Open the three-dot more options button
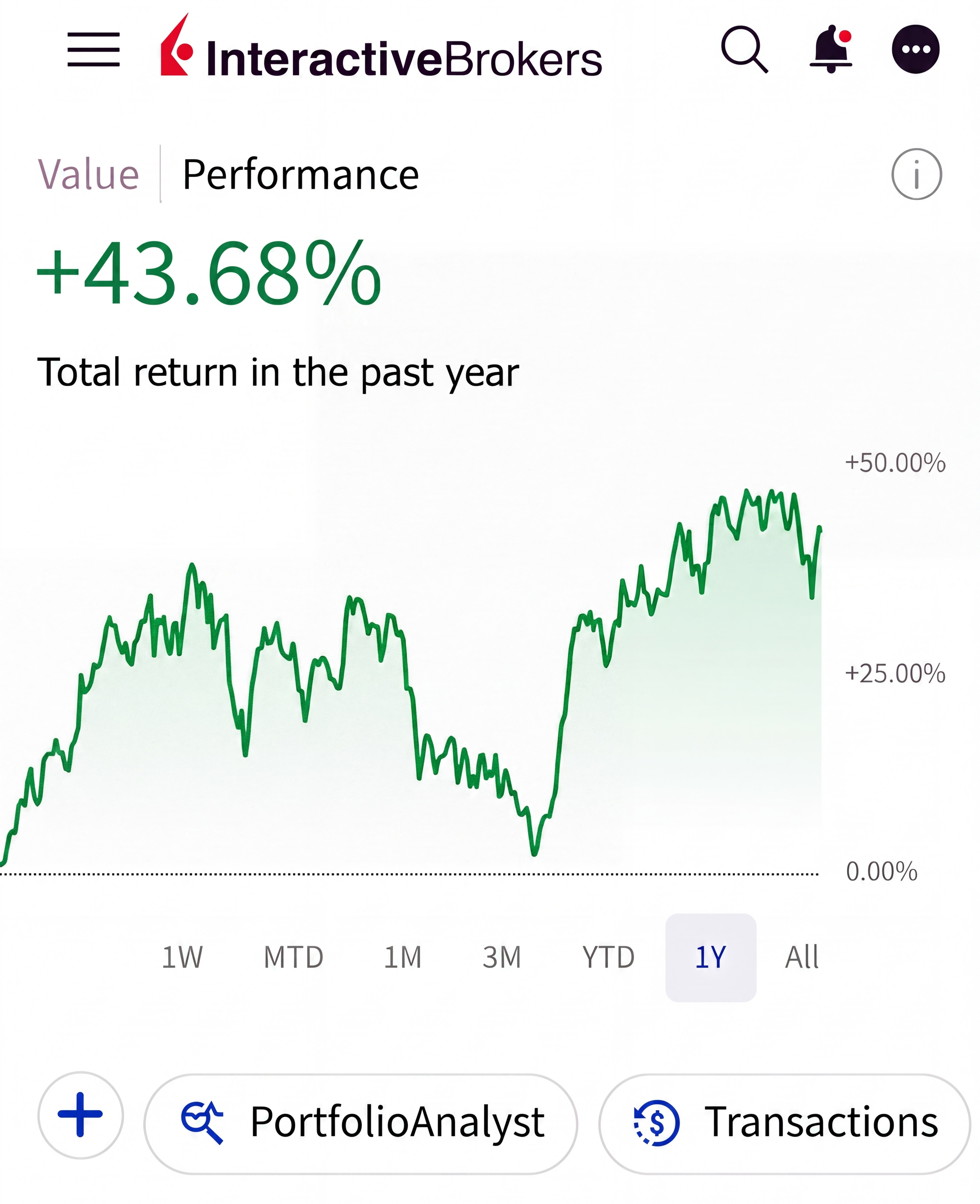This screenshot has width=980, height=1204. tap(915, 49)
